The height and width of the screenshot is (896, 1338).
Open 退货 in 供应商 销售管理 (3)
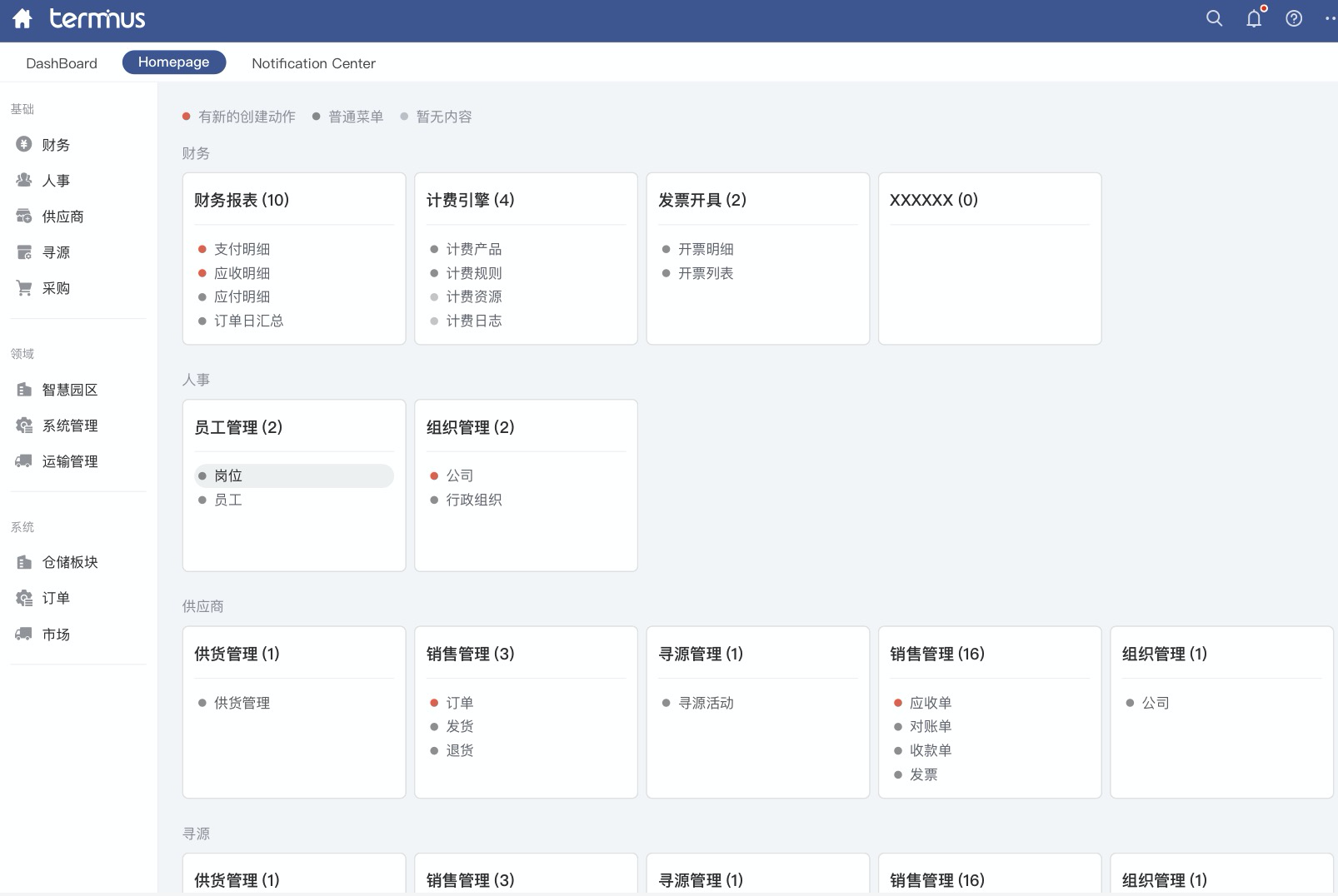(460, 750)
